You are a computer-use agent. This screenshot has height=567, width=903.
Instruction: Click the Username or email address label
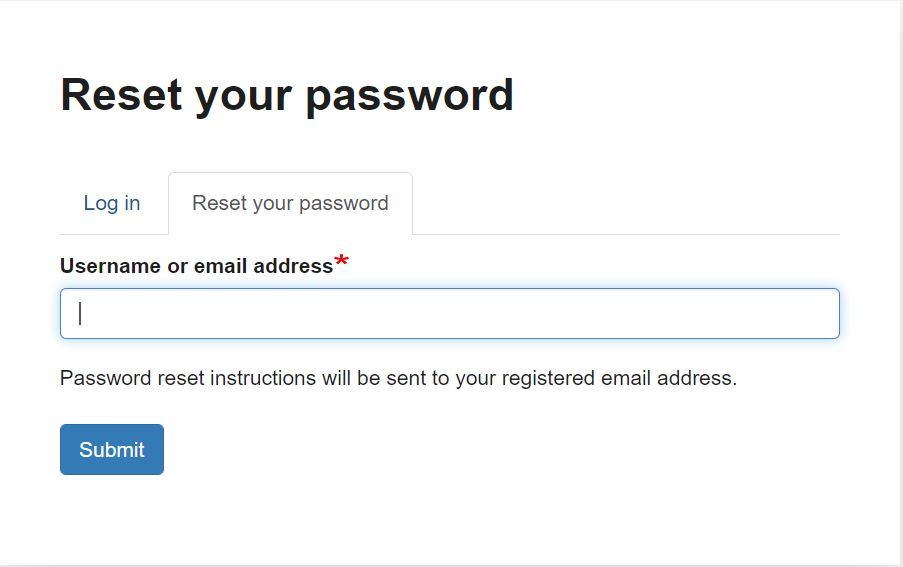[196, 266]
